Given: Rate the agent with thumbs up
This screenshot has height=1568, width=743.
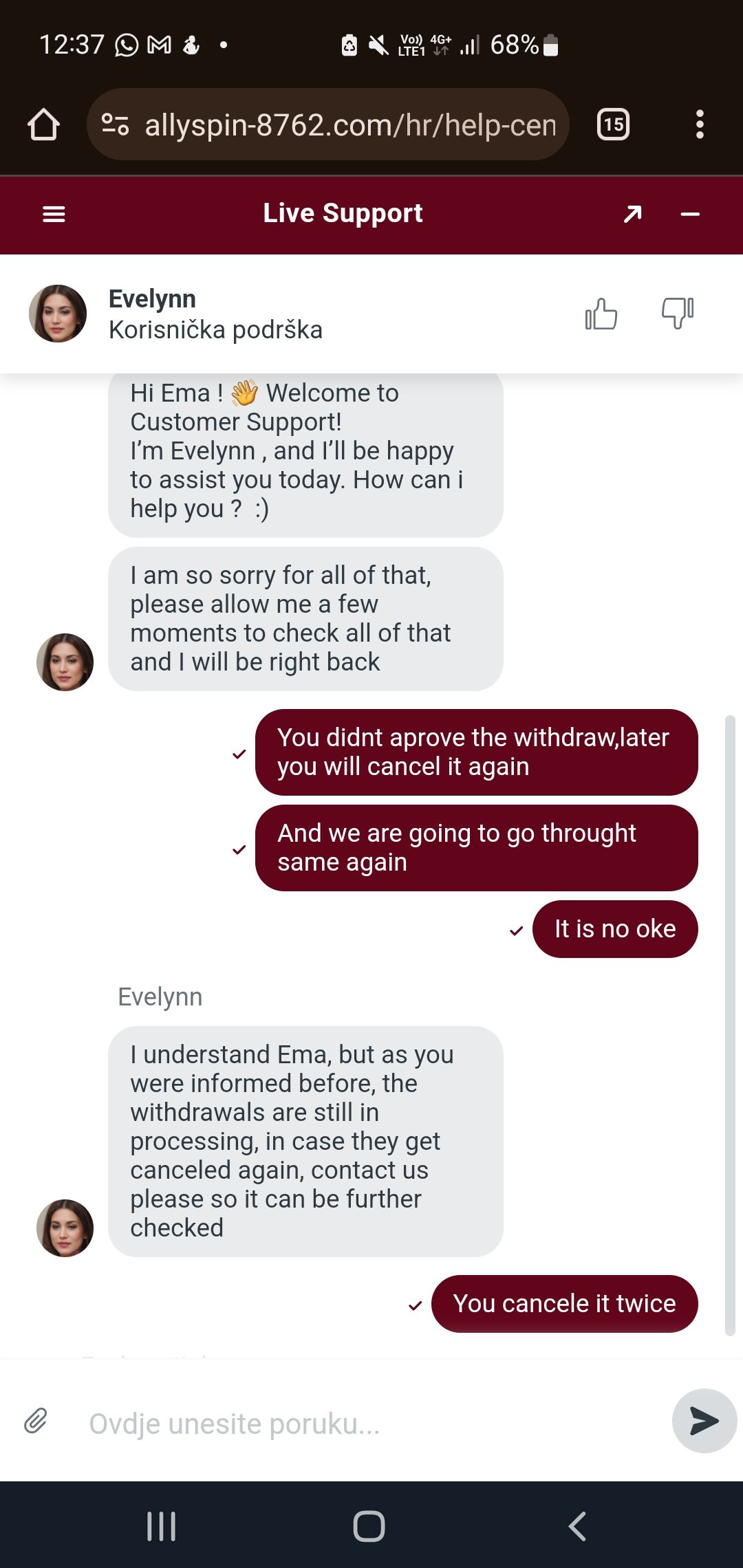Looking at the screenshot, I should coord(601,314).
